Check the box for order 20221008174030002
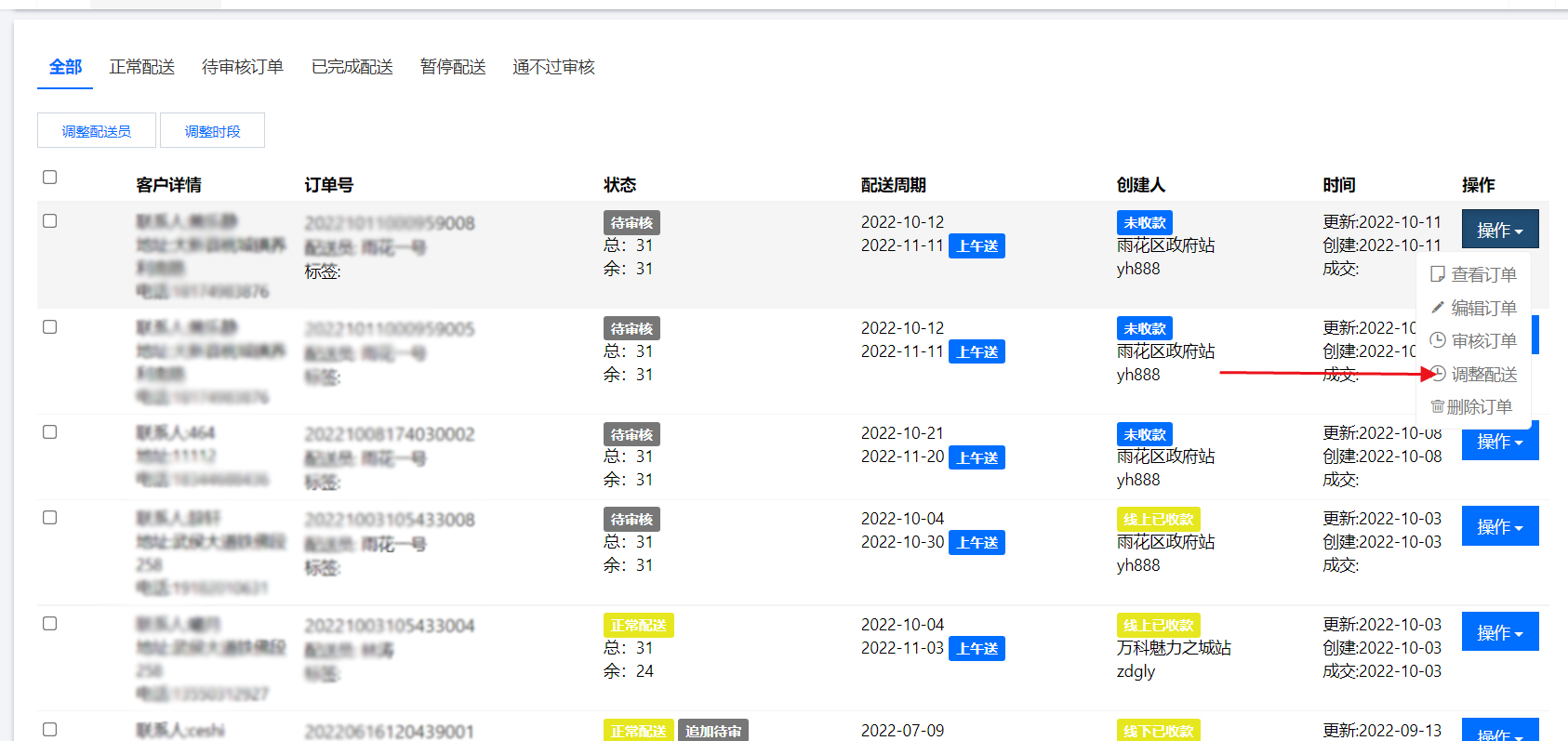The height and width of the screenshot is (741, 1568). [x=50, y=432]
